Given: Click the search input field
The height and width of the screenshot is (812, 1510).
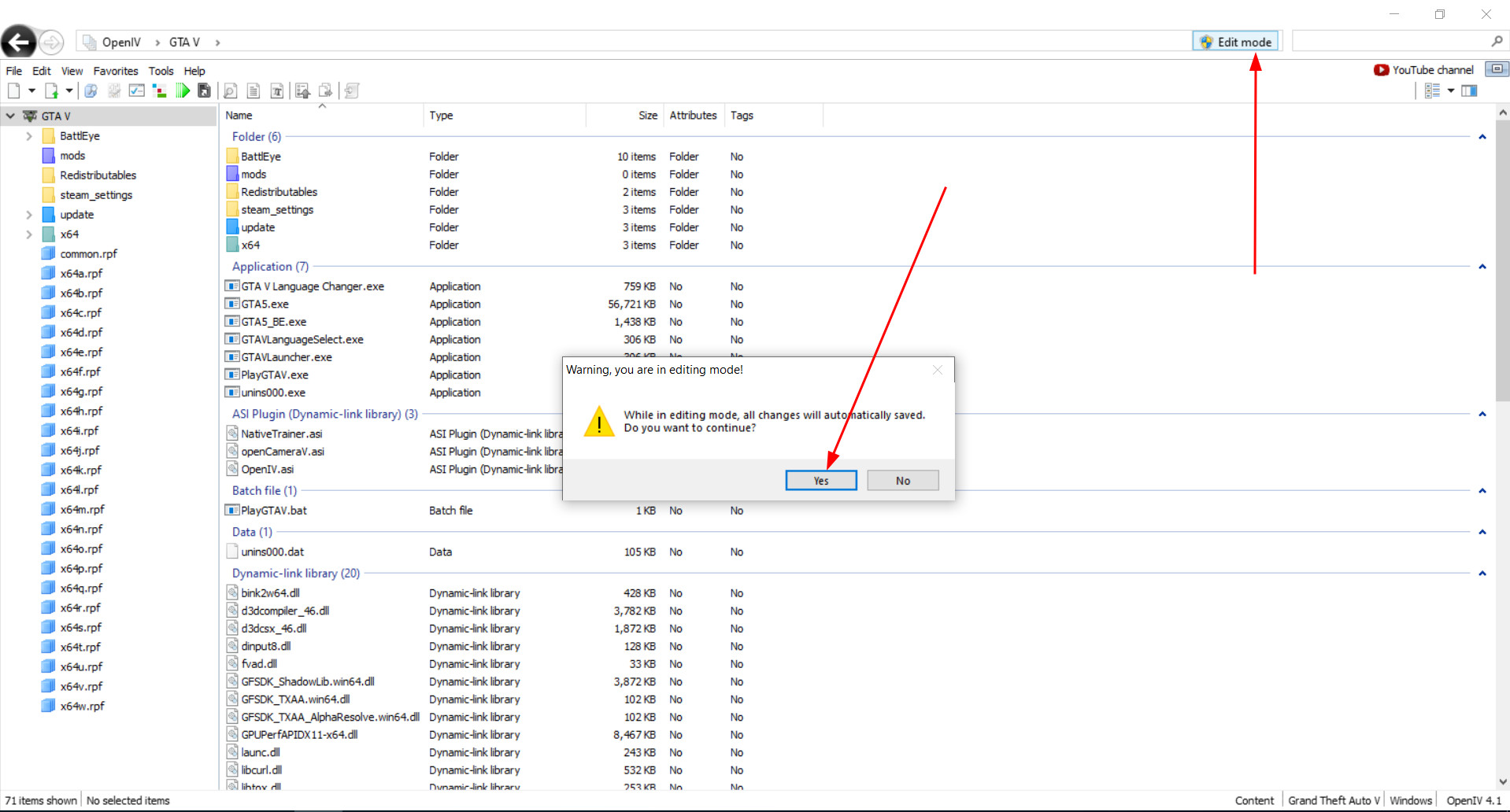Looking at the screenshot, I should point(1390,42).
